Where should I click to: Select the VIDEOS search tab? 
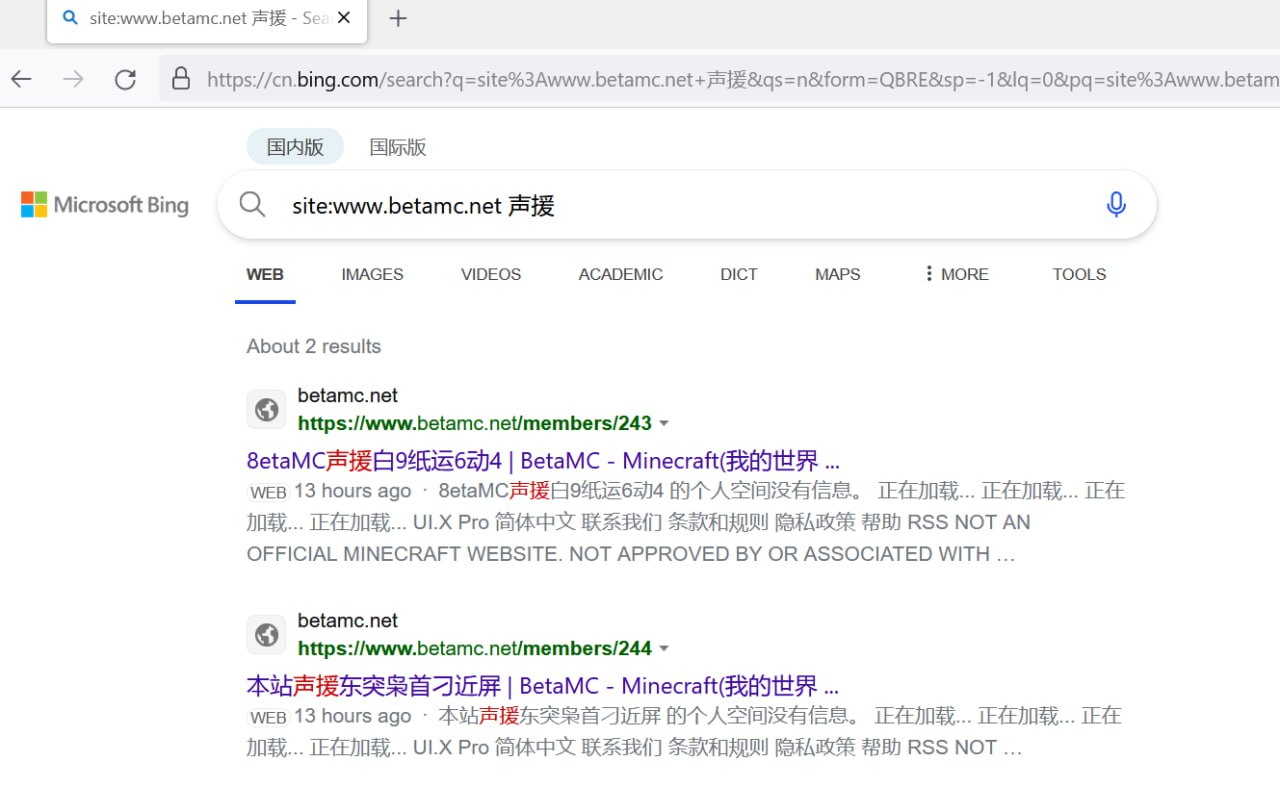coord(491,274)
